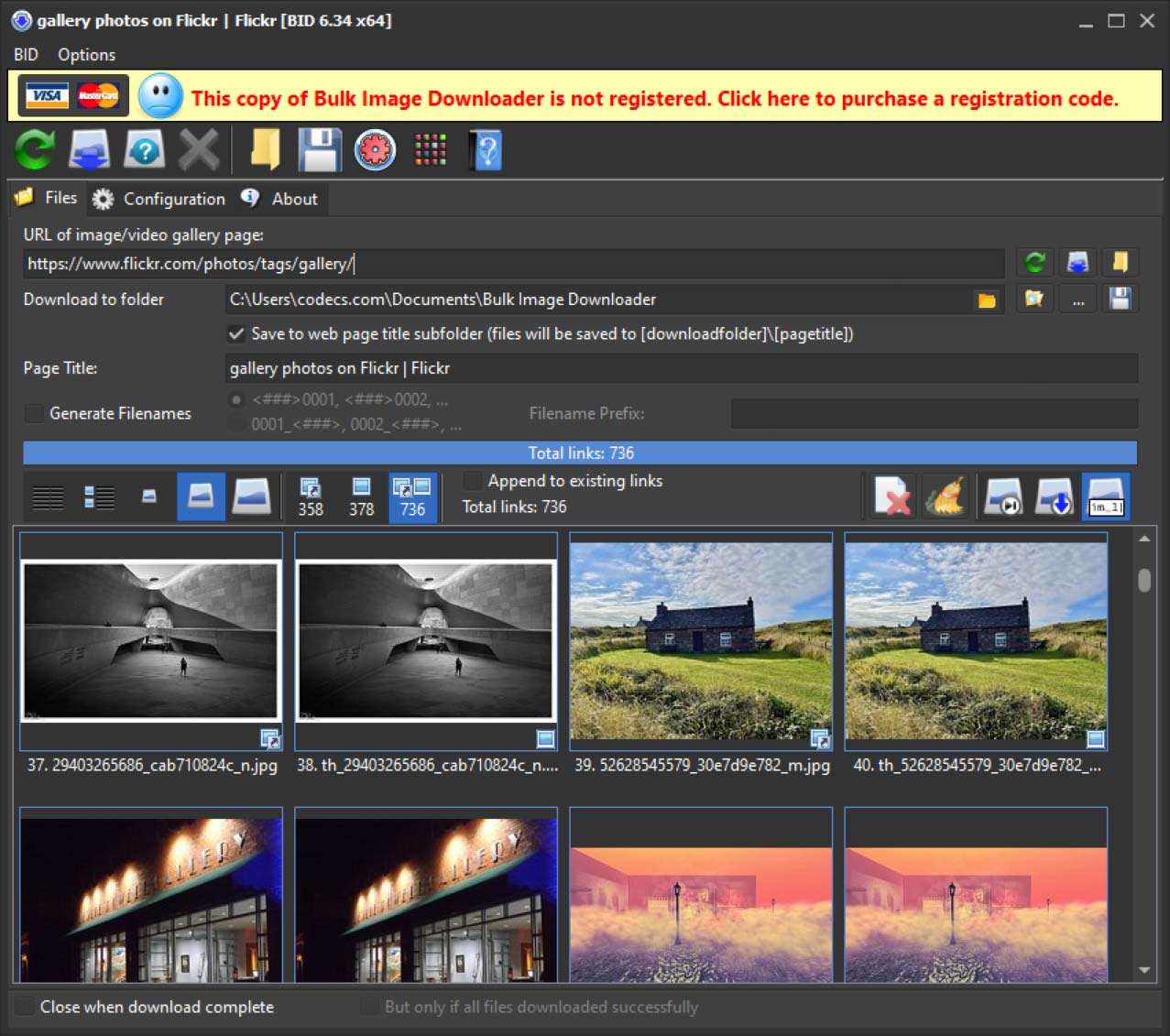
Task: Click the 'Total links: 736' progress bar
Action: coord(580,453)
